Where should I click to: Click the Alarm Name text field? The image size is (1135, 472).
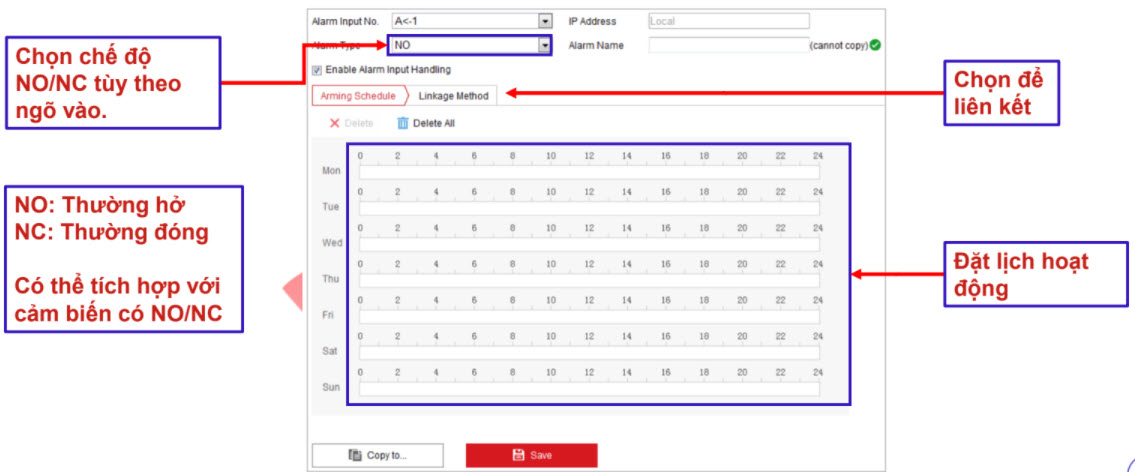tap(727, 45)
